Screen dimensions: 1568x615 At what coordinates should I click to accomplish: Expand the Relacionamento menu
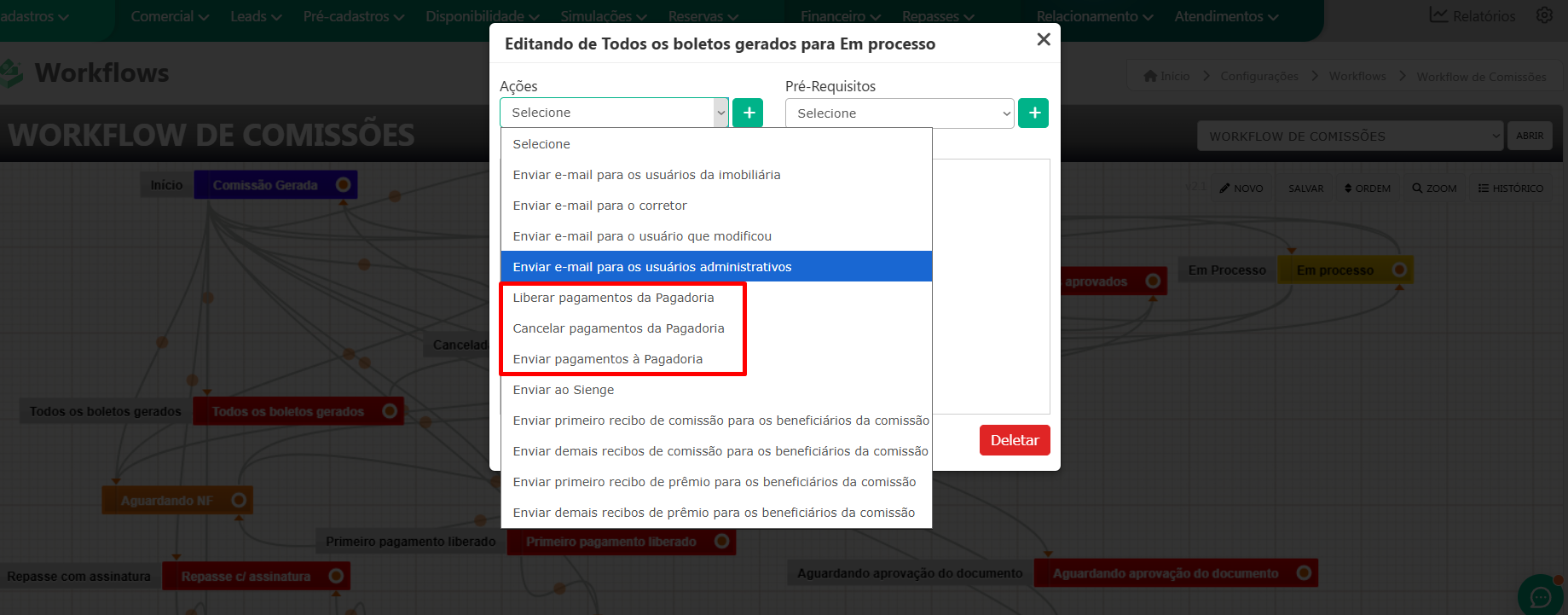click(1095, 16)
